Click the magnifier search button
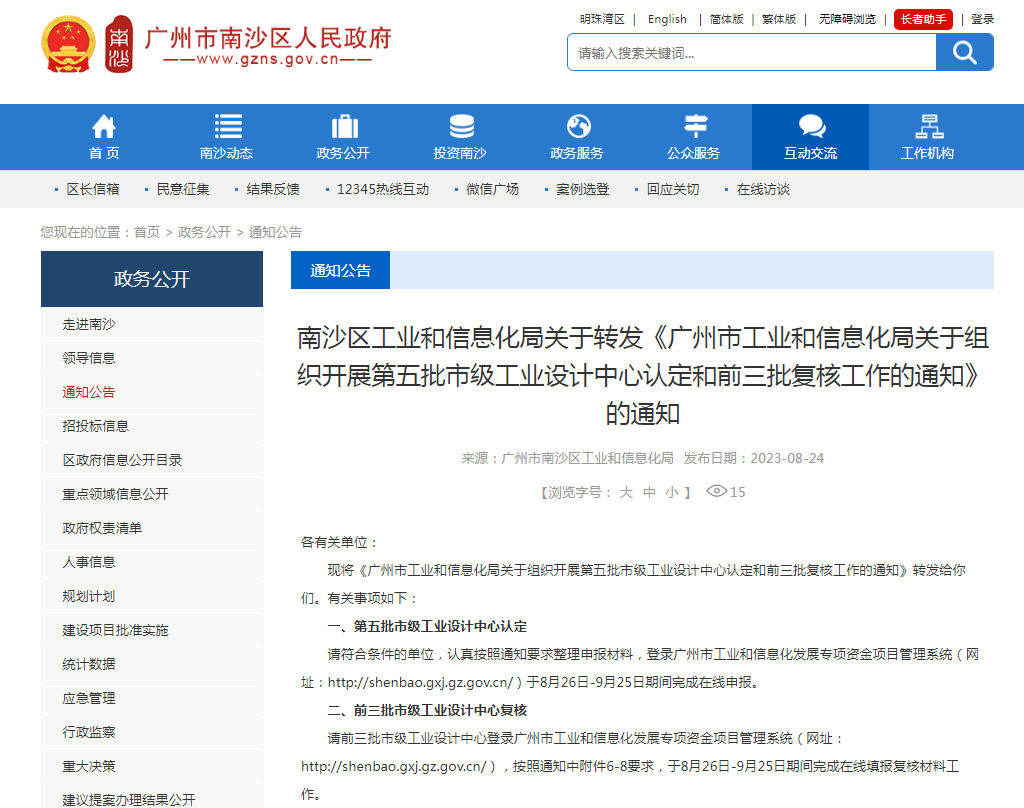 point(964,52)
